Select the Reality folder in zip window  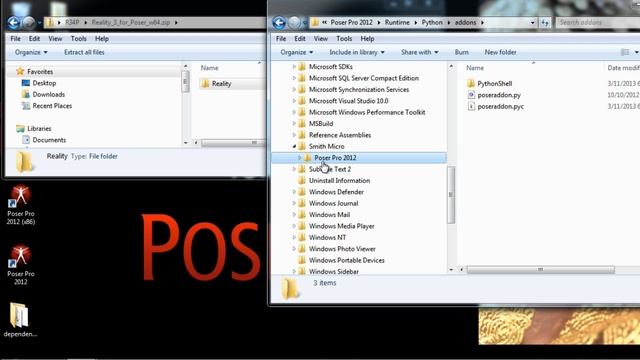[x=222, y=84]
